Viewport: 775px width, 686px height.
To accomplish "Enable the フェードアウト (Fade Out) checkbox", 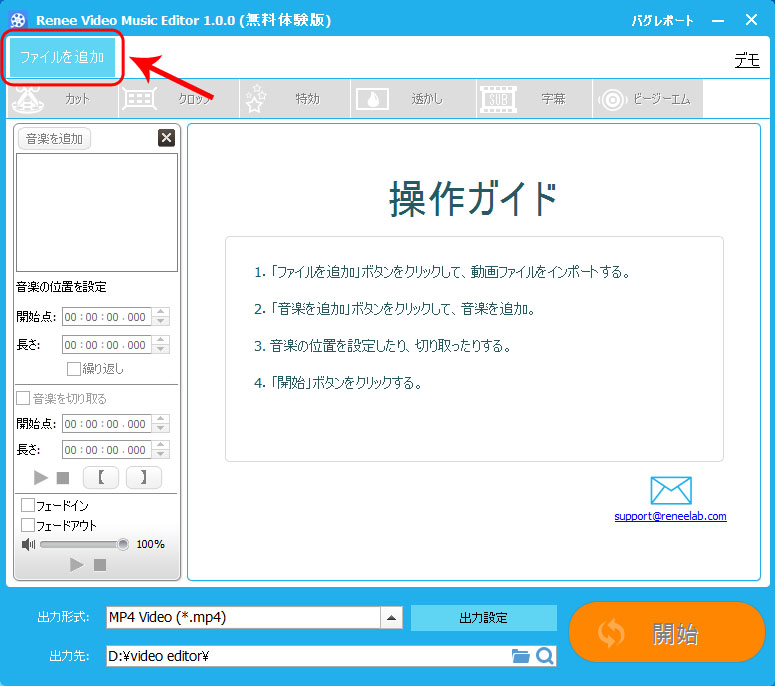I will (x=28, y=525).
